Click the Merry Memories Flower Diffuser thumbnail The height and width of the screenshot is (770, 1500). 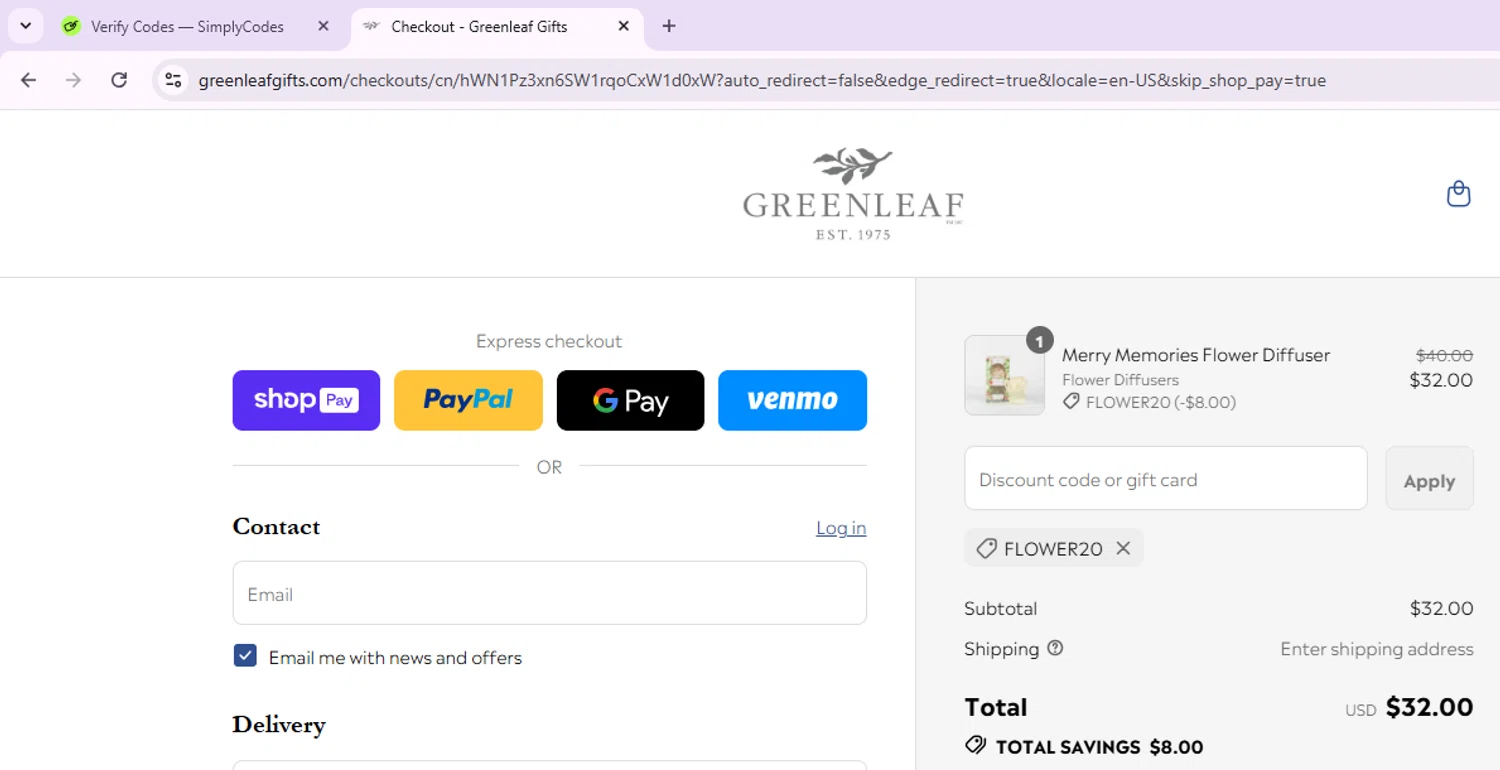[1003, 376]
